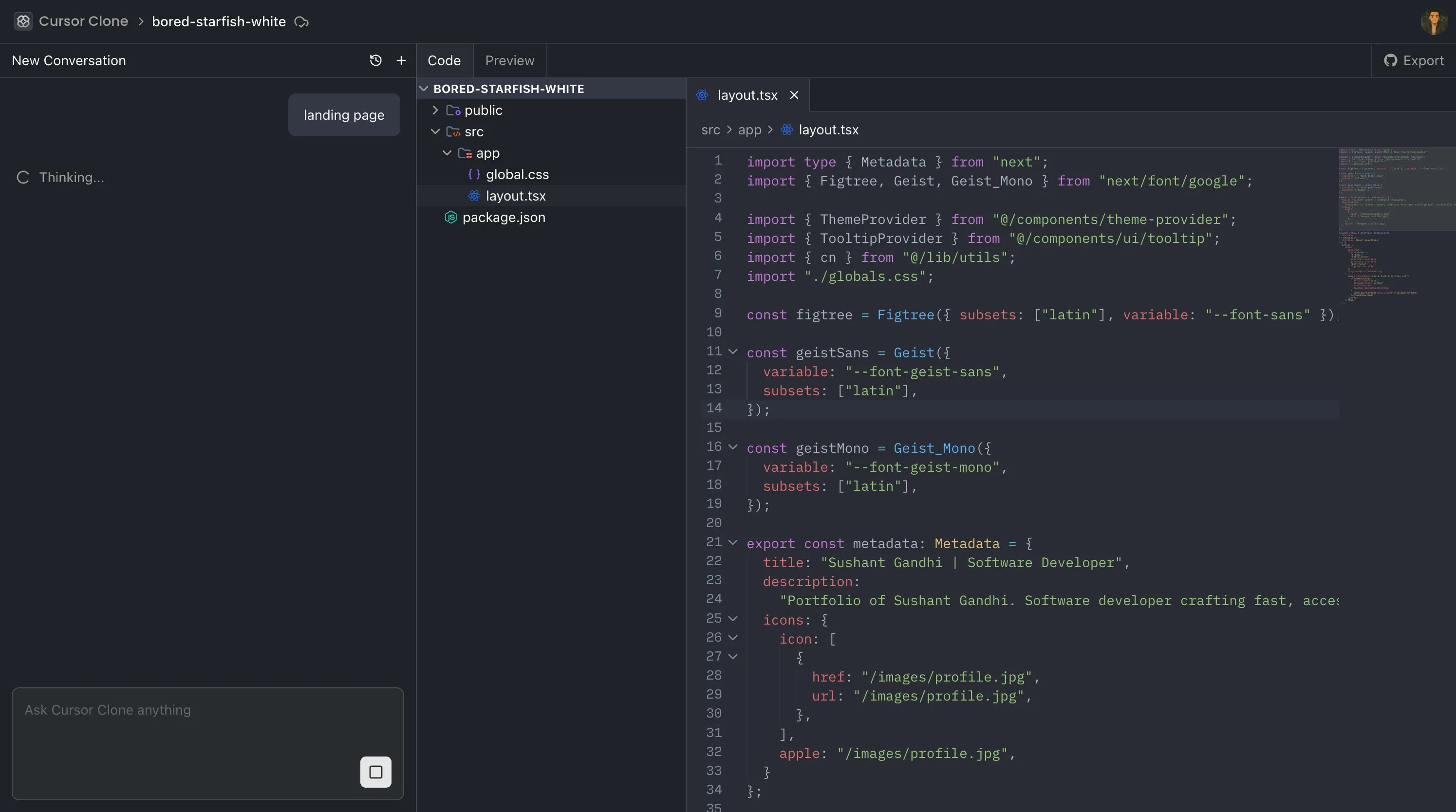
Task: Click the sync icon beside bored-starfish-white
Action: tap(301, 22)
